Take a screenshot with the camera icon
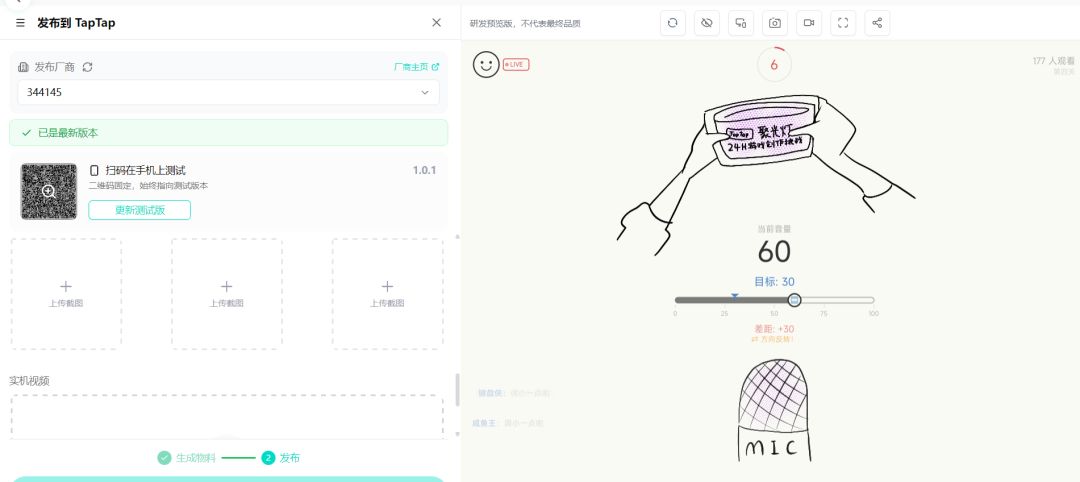 pos(775,23)
